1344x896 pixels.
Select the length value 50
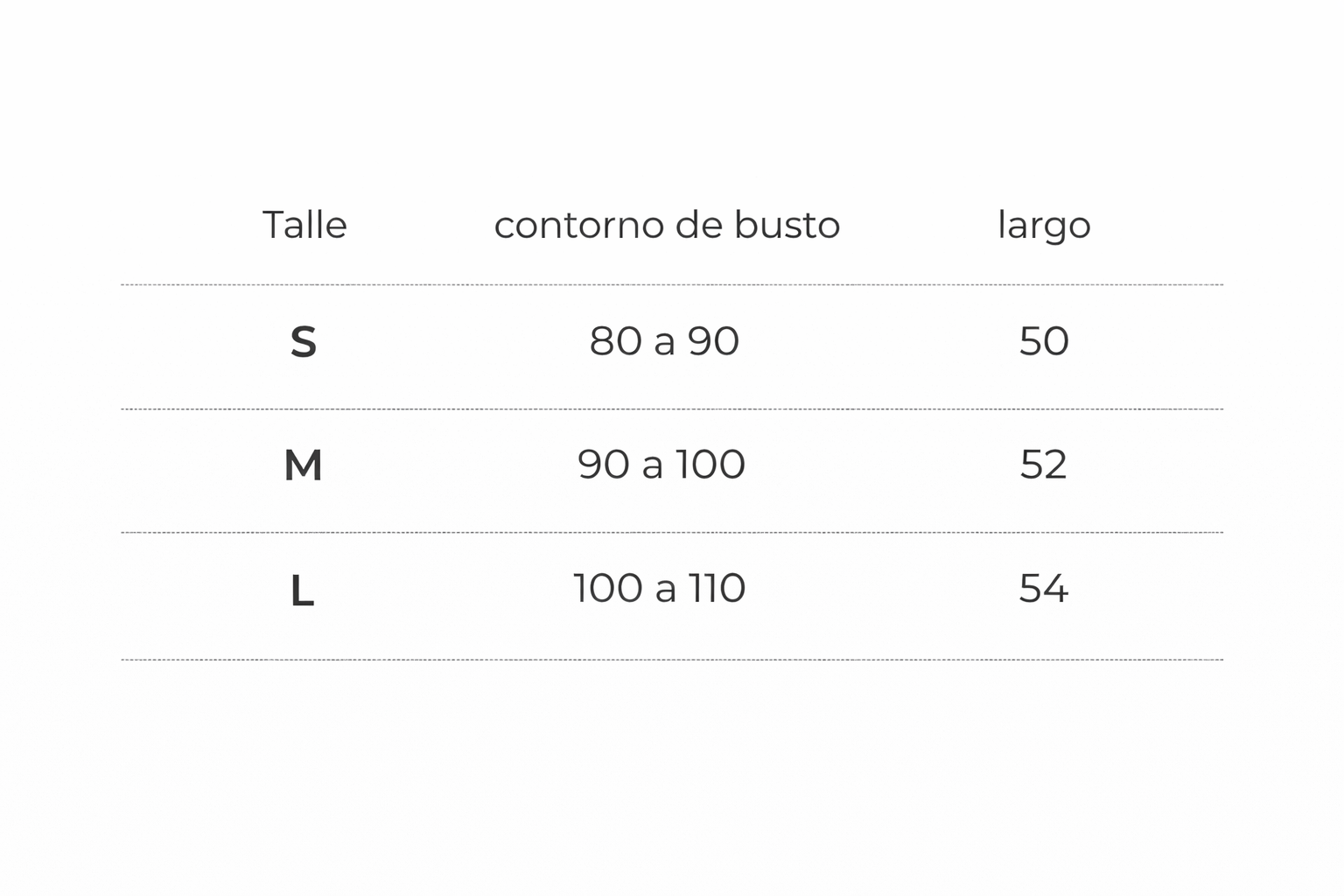1044,340
